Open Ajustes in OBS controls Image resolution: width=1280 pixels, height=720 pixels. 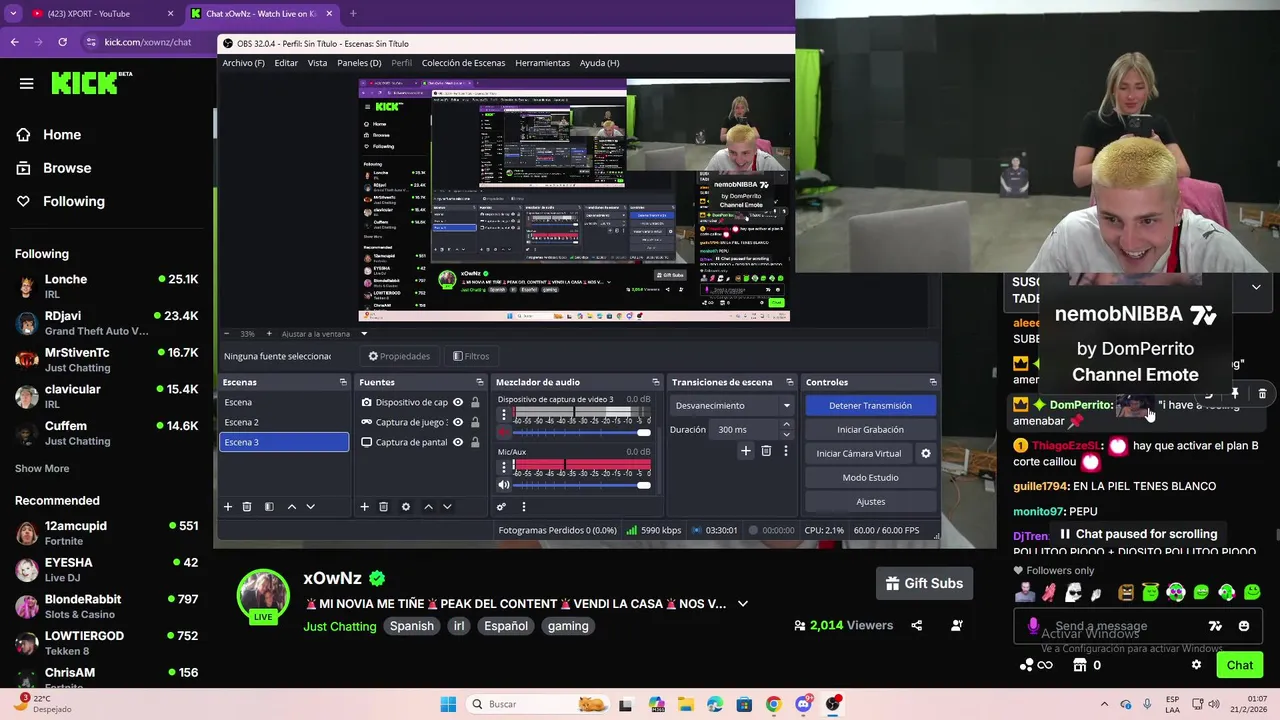click(x=870, y=501)
